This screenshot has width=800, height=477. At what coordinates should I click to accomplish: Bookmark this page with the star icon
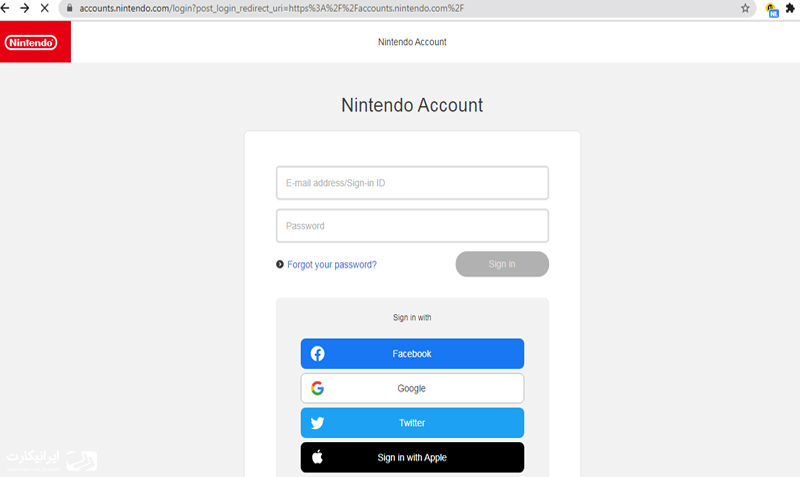[745, 8]
